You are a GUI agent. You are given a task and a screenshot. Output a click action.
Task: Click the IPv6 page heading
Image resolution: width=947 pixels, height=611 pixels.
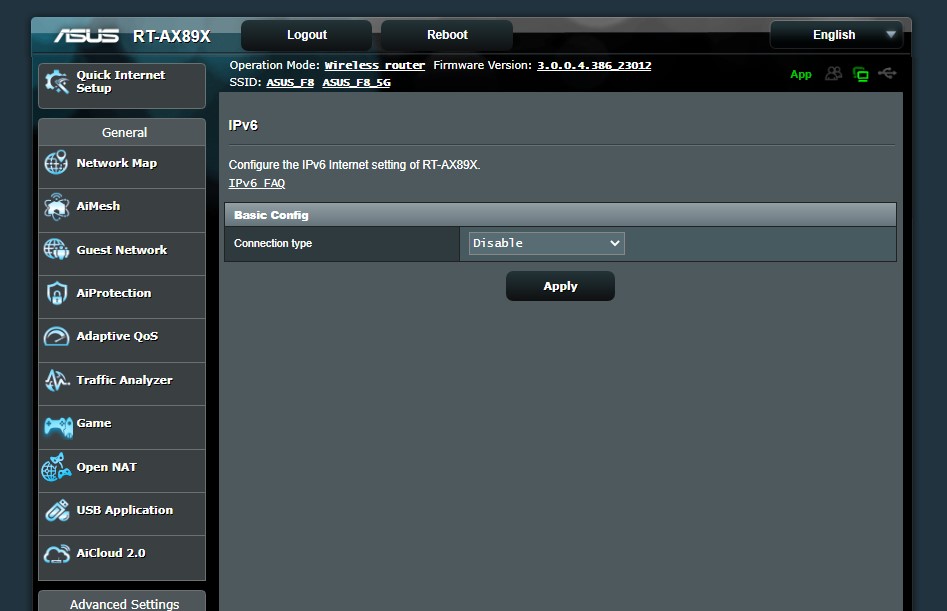[x=243, y=126]
